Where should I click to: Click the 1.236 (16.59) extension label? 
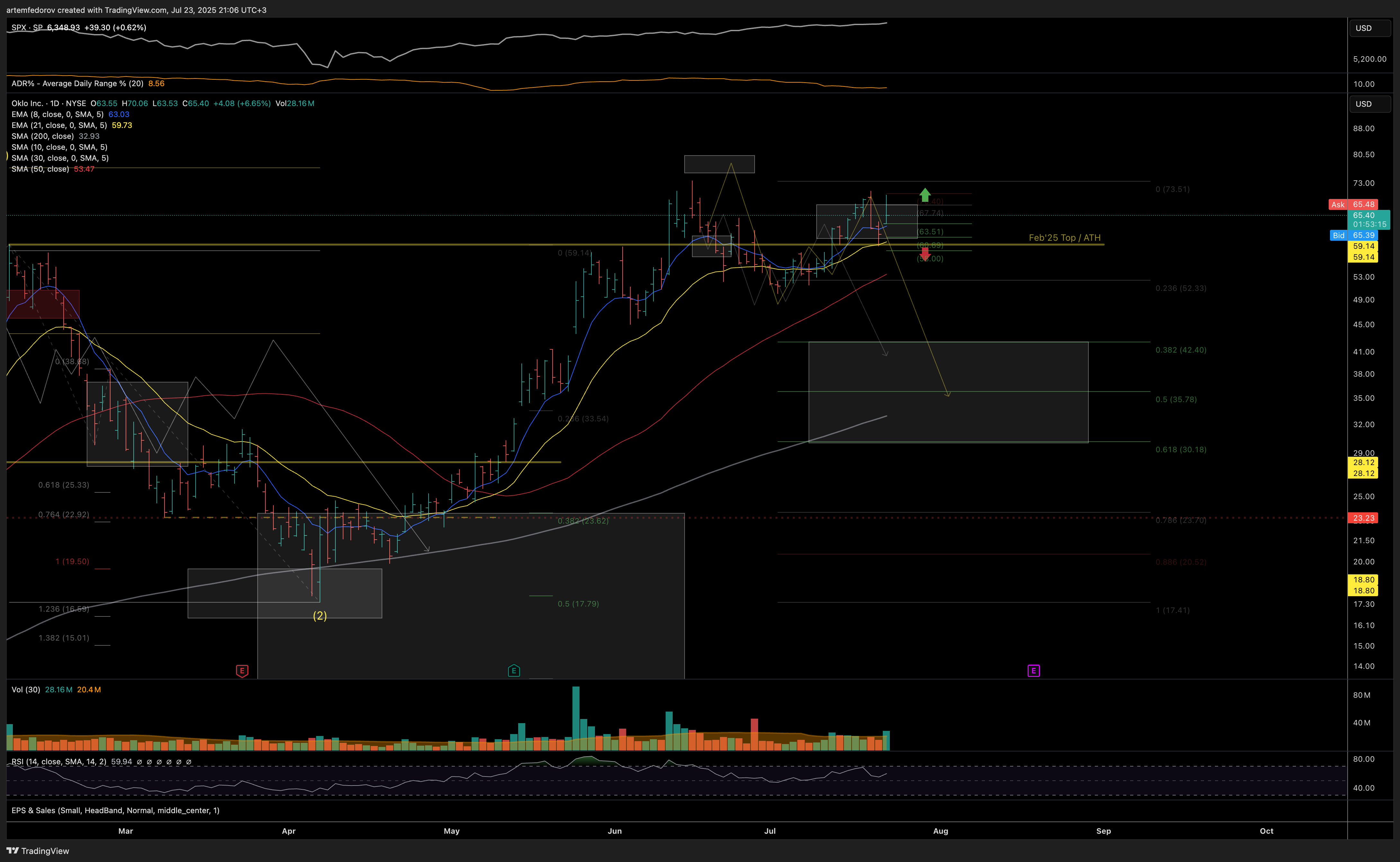coord(64,609)
